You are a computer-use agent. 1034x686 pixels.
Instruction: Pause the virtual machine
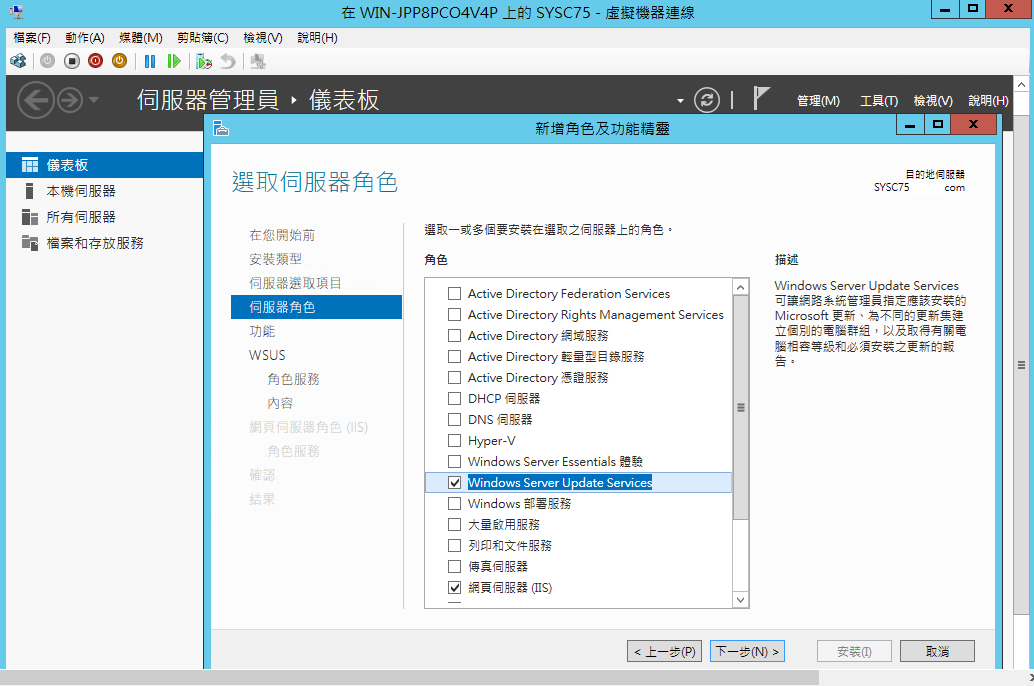(x=150, y=61)
